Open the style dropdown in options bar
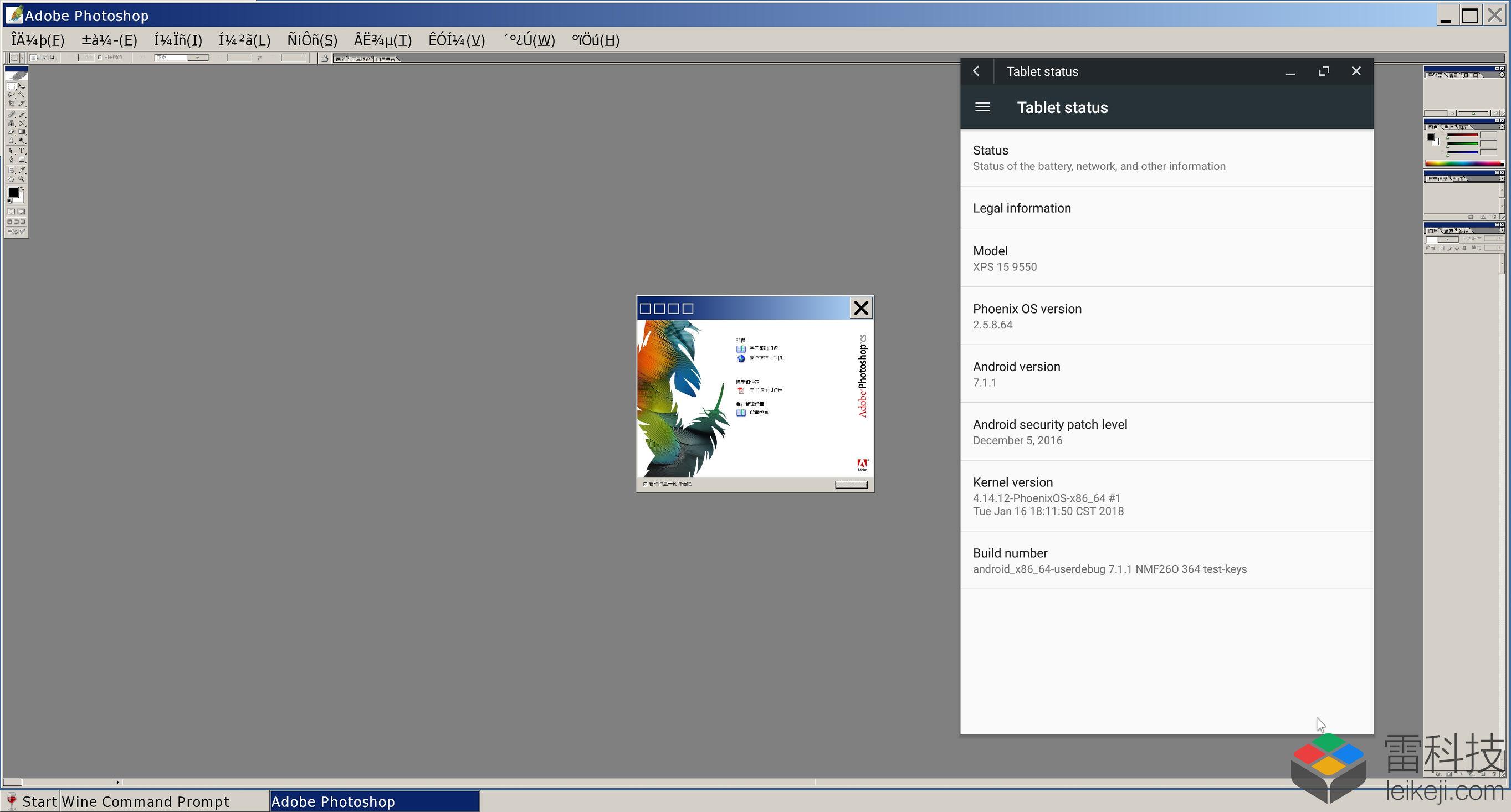 coord(181,58)
